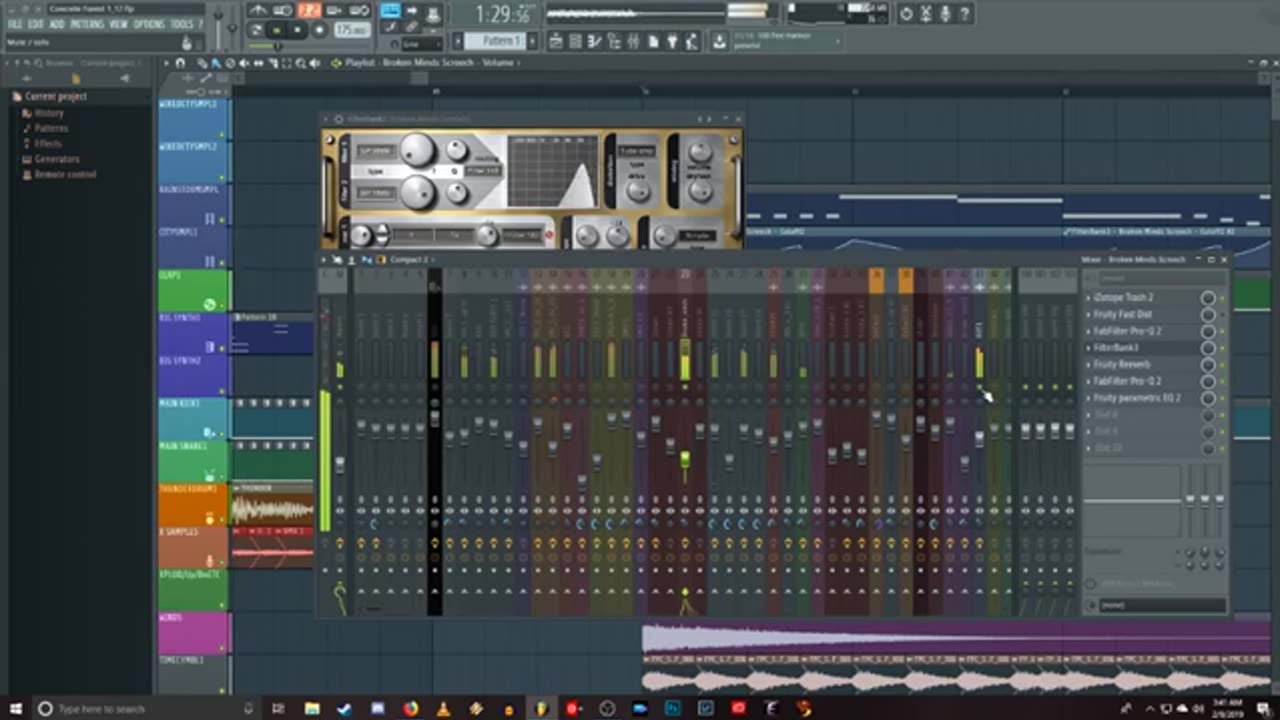The image size is (1280, 720).
Task: Toggle the metronome icon
Action: click(258, 10)
